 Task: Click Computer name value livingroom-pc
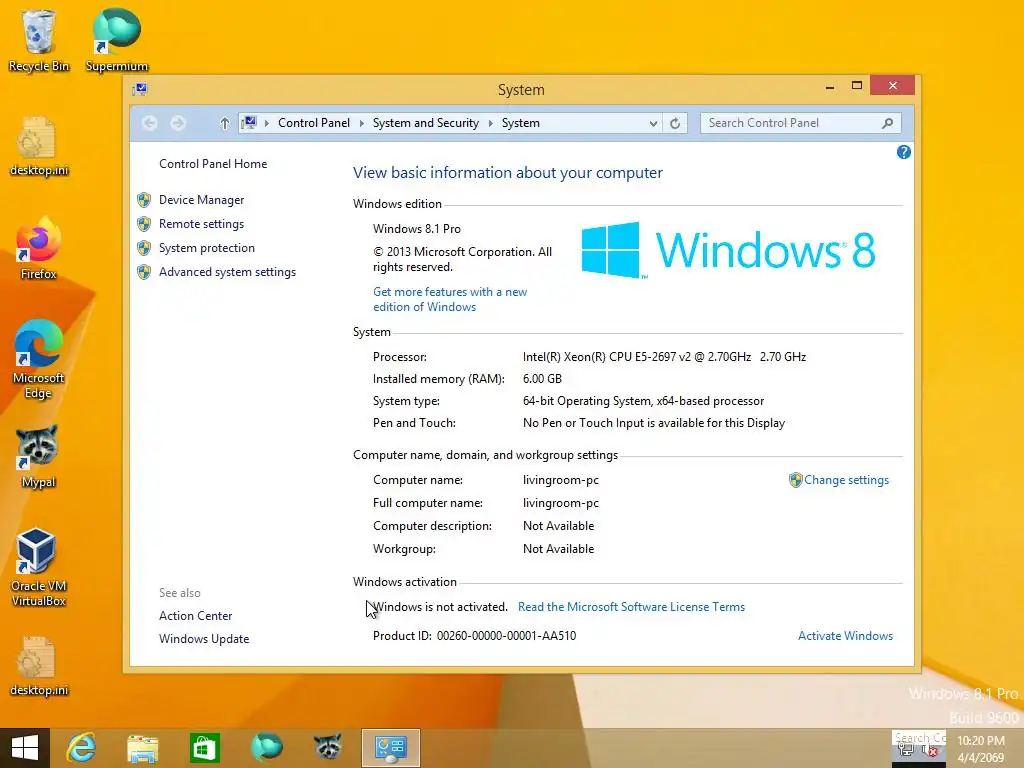click(x=560, y=480)
